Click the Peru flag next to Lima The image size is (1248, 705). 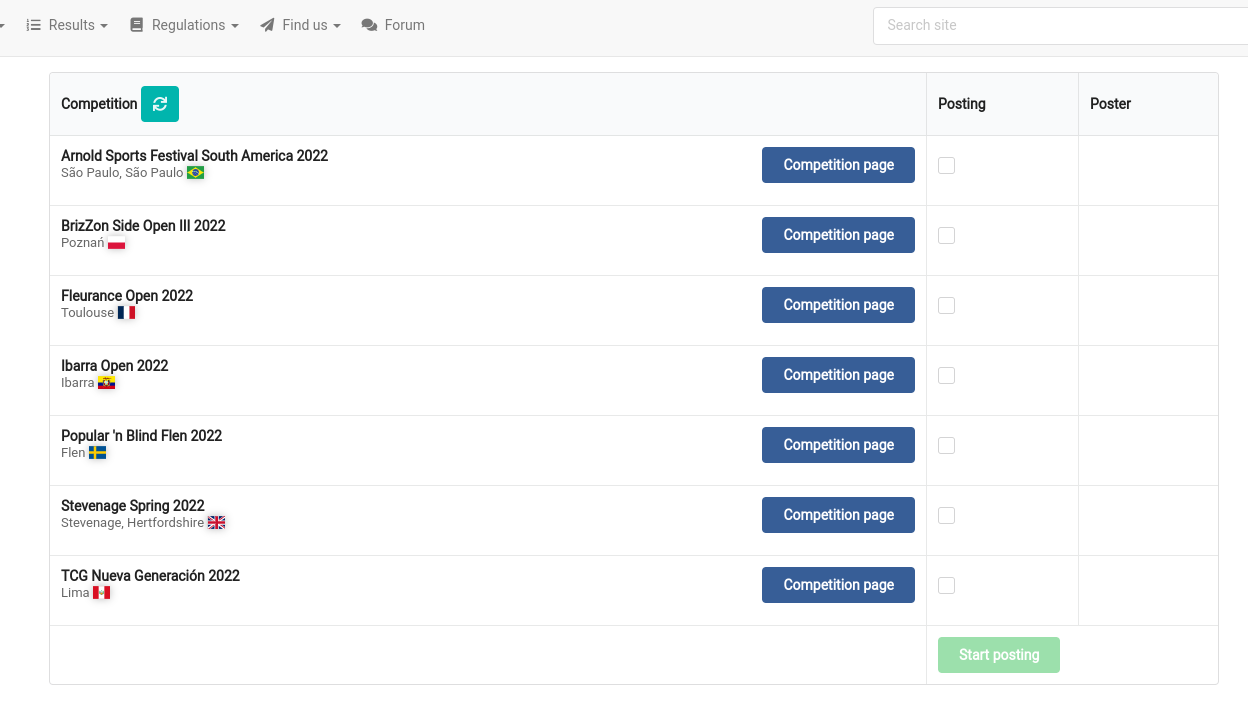pyautogui.click(x=101, y=593)
